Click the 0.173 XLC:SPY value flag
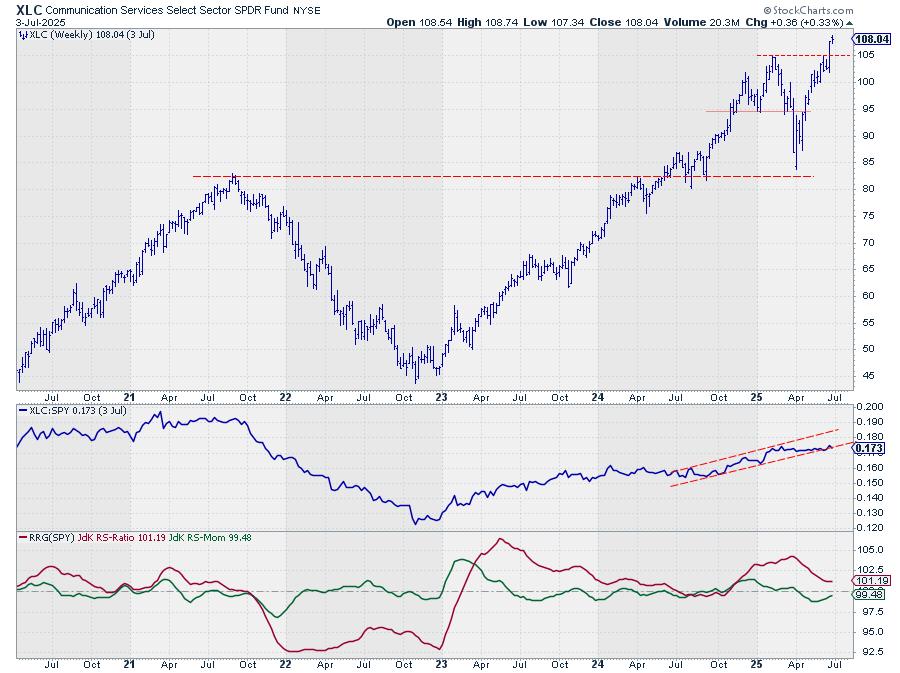This screenshot has height=673, width=900. (x=869, y=449)
